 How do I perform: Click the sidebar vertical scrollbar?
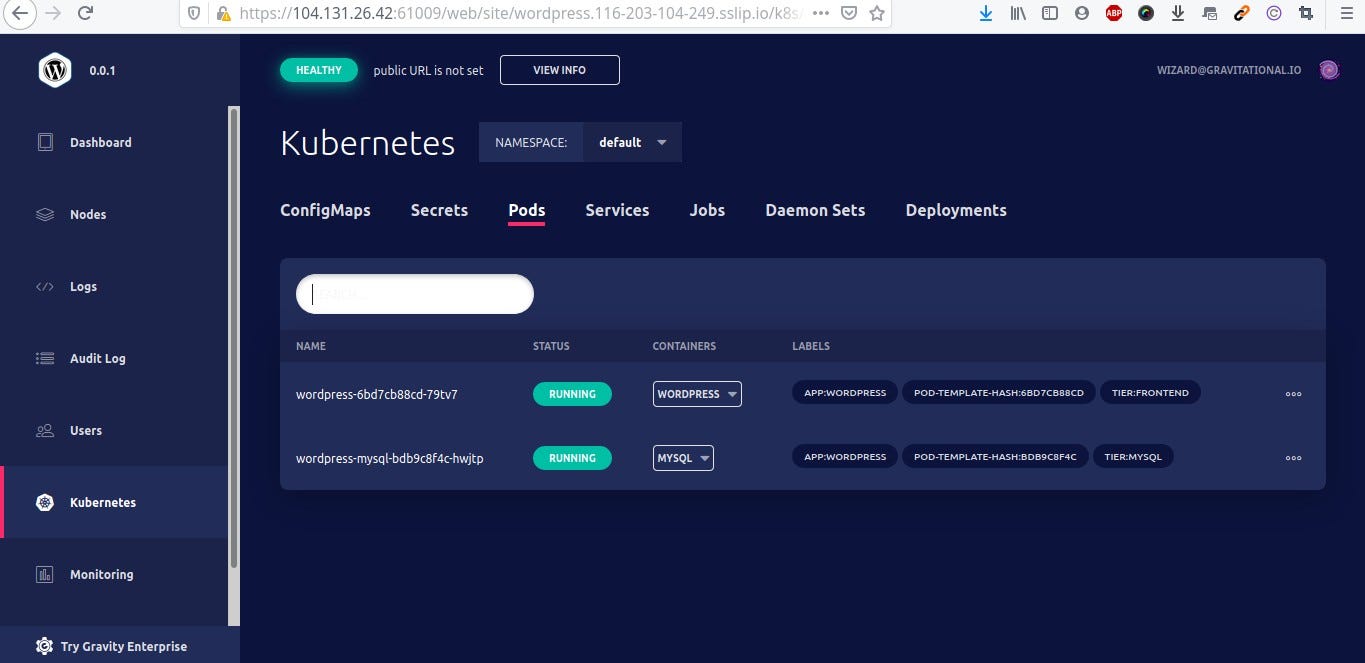pyautogui.click(x=234, y=338)
